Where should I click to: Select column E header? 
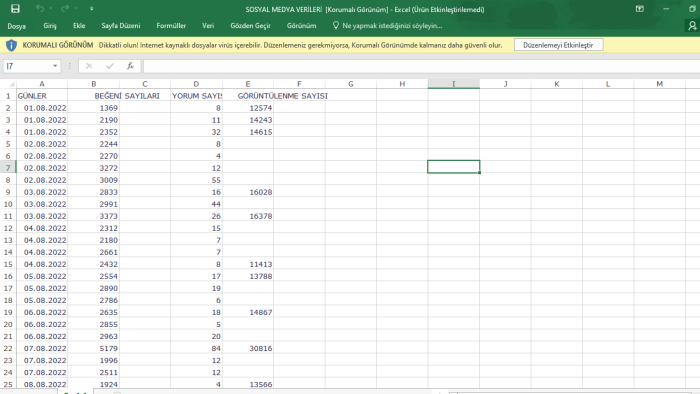[248, 84]
